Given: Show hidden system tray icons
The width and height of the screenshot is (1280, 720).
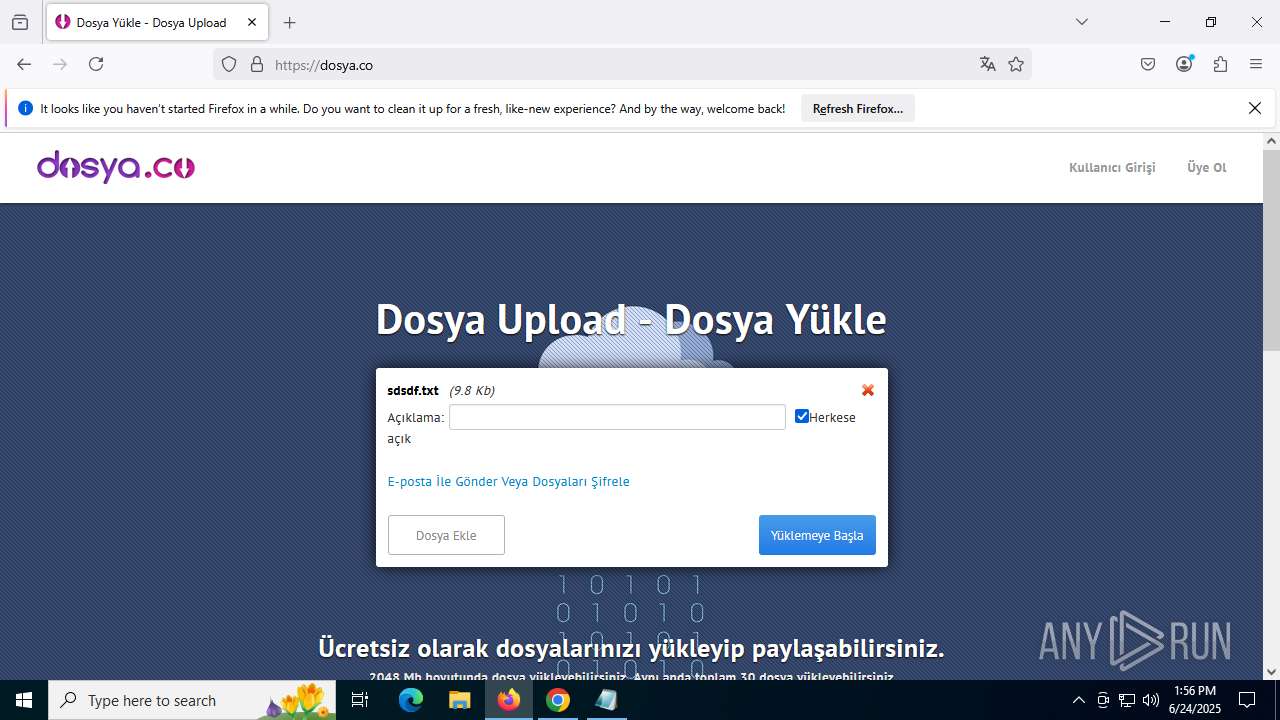Looking at the screenshot, I should 1078,700.
